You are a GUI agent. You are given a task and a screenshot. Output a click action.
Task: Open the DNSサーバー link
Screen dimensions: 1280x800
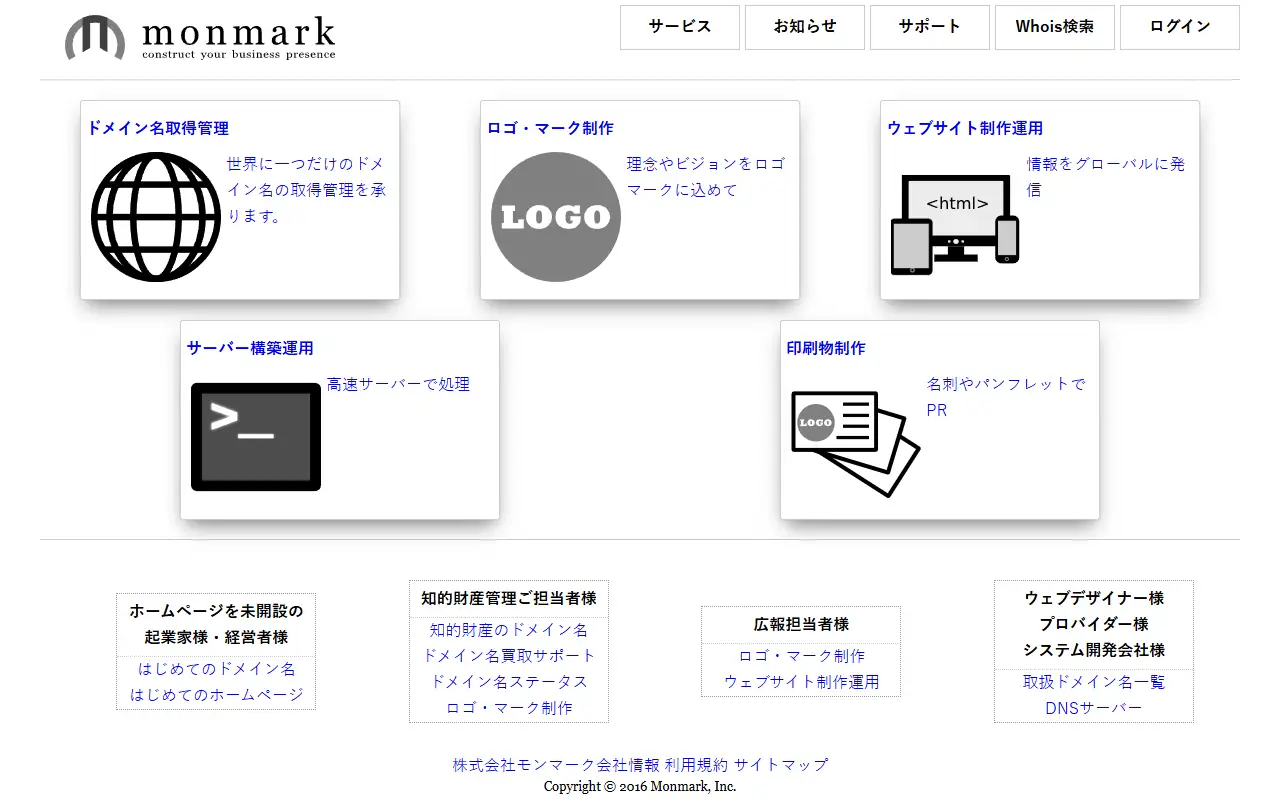pyautogui.click(x=1094, y=708)
